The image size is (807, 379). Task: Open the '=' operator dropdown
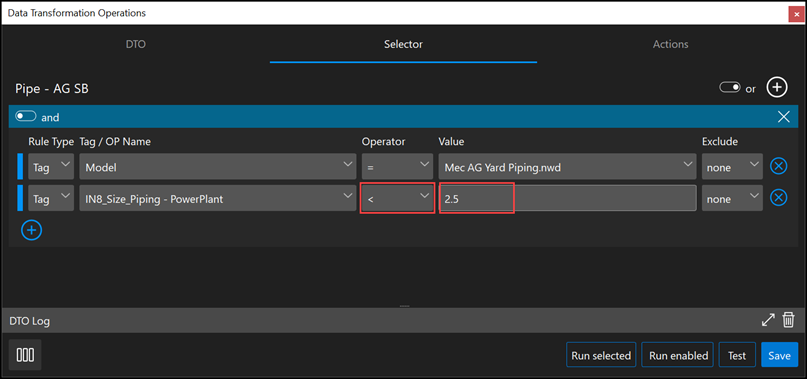397,166
